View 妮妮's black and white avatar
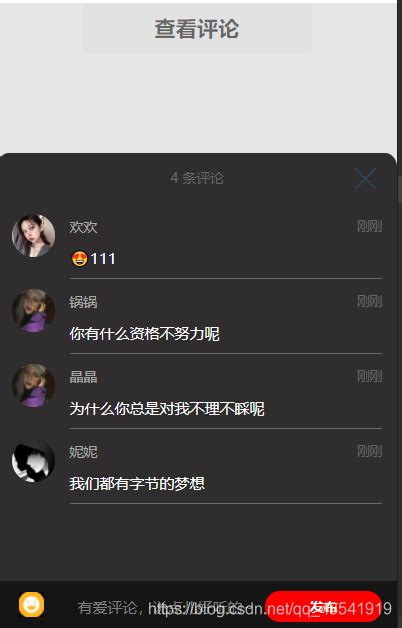402x628 pixels. [x=33, y=461]
